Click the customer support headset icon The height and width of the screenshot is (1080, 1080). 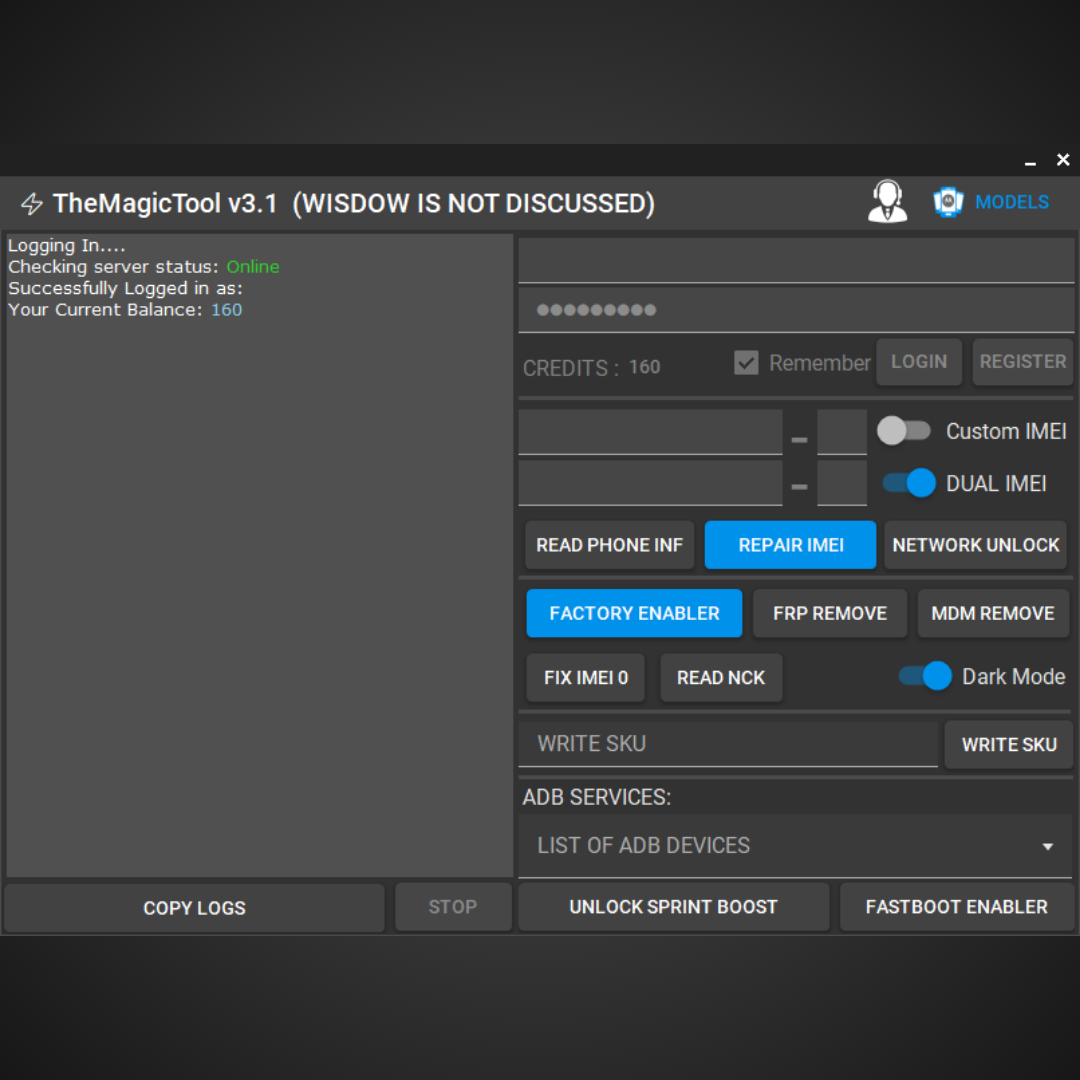[887, 202]
